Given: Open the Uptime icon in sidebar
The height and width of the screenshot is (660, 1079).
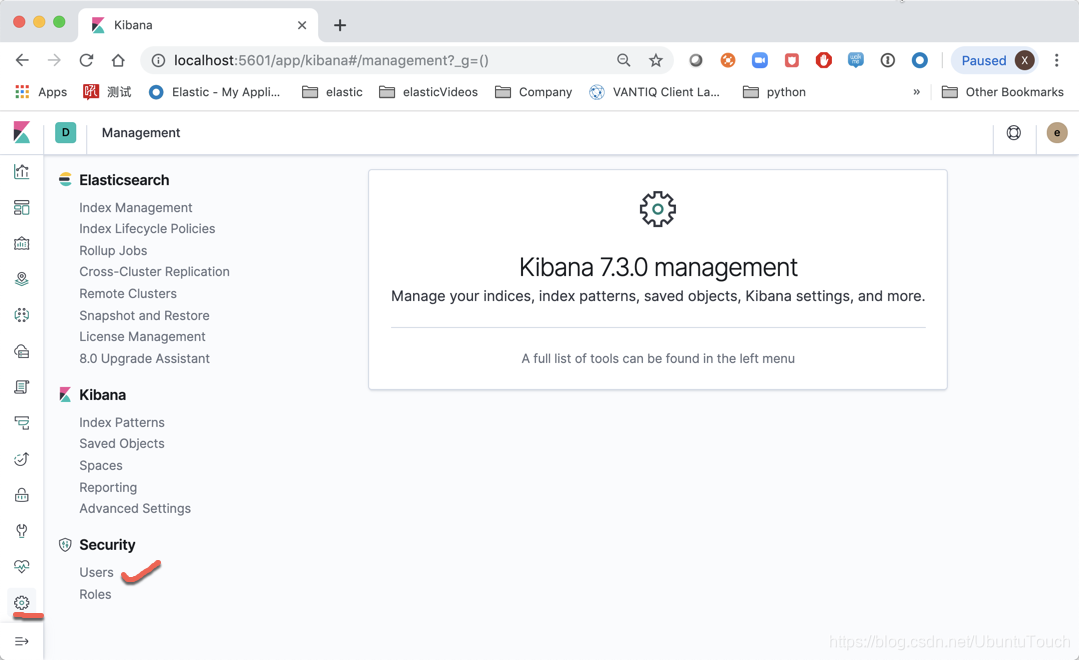Looking at the screenshot, I should (x=21, y=458).
